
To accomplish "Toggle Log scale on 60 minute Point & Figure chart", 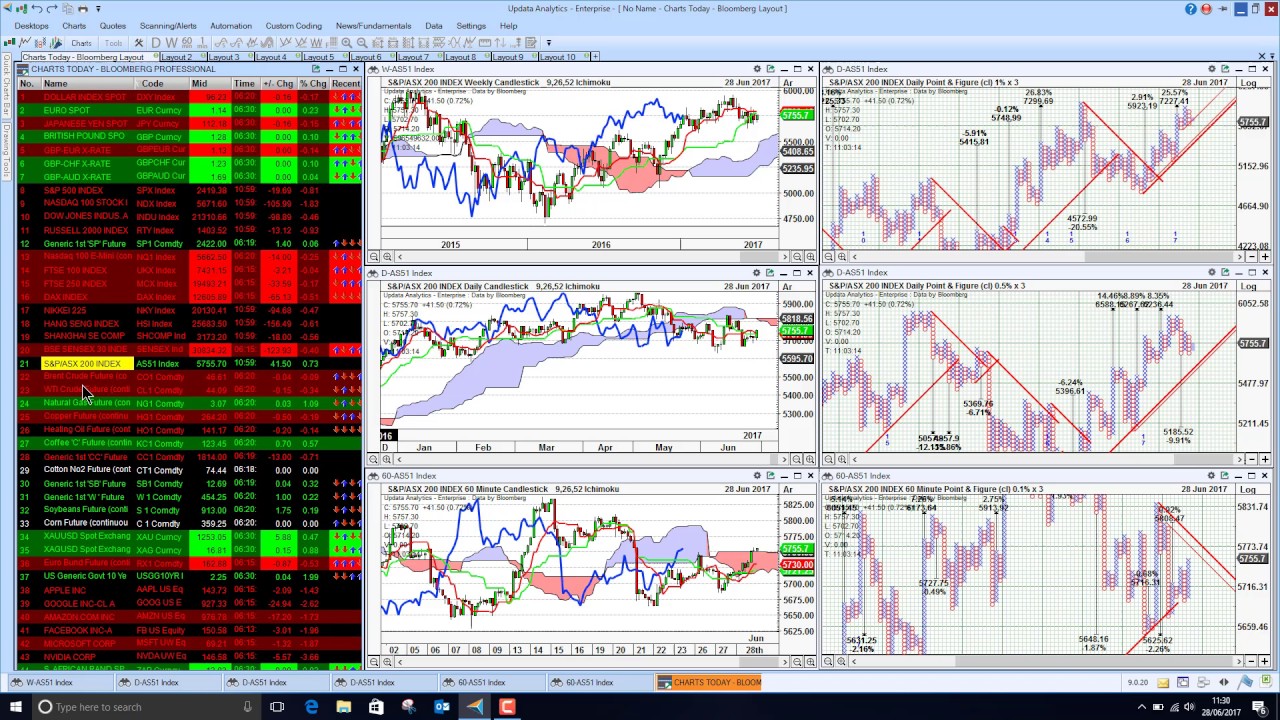I will coord(1249,489).
